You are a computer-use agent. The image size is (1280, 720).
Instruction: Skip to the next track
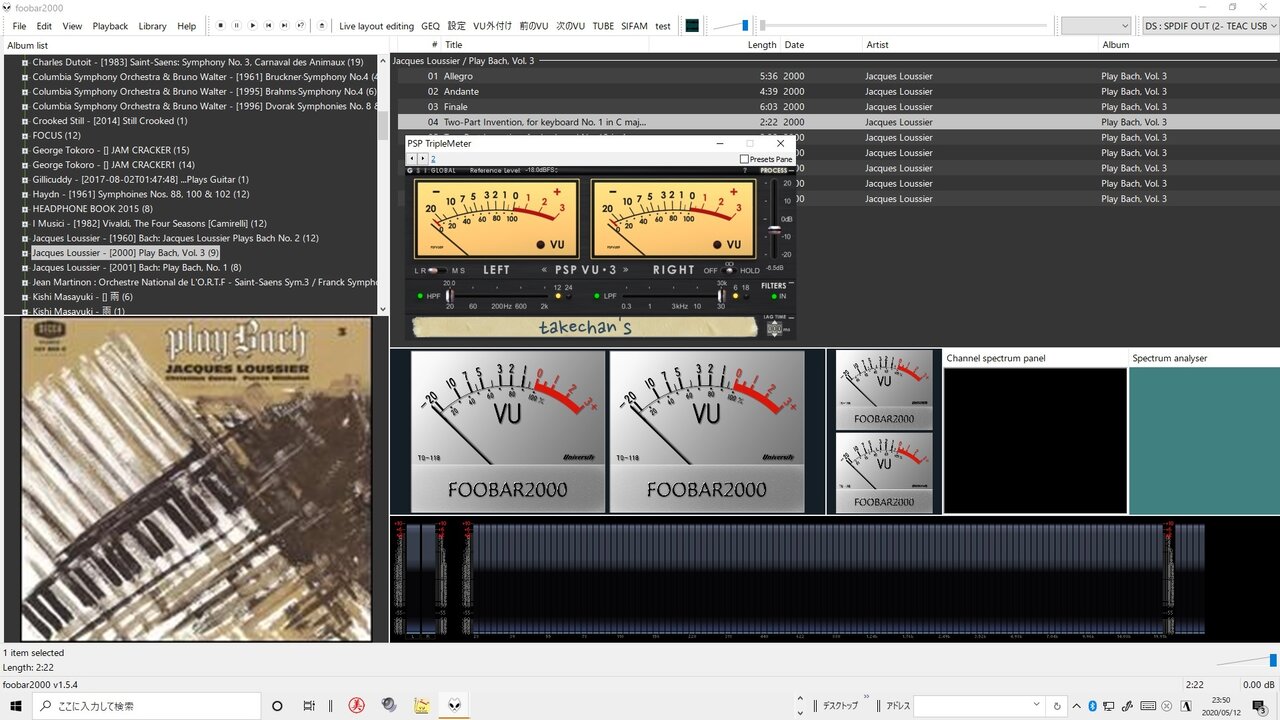285,26
